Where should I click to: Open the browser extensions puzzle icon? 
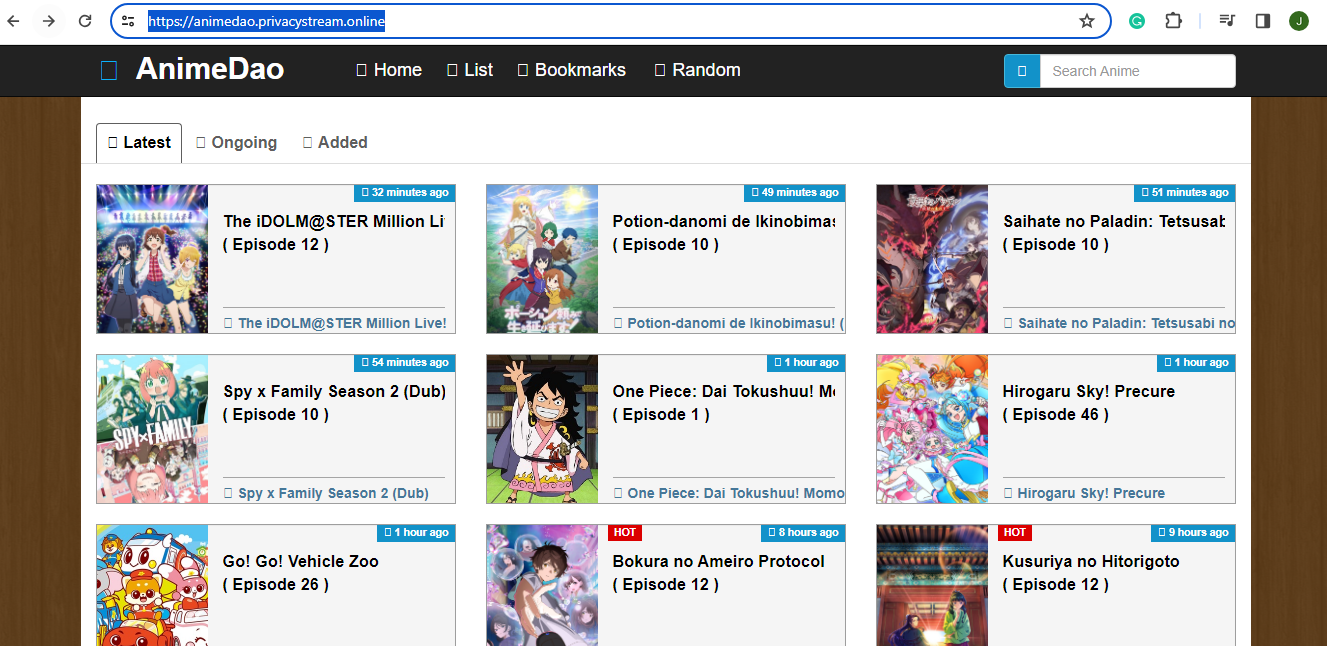point(1173,20)
